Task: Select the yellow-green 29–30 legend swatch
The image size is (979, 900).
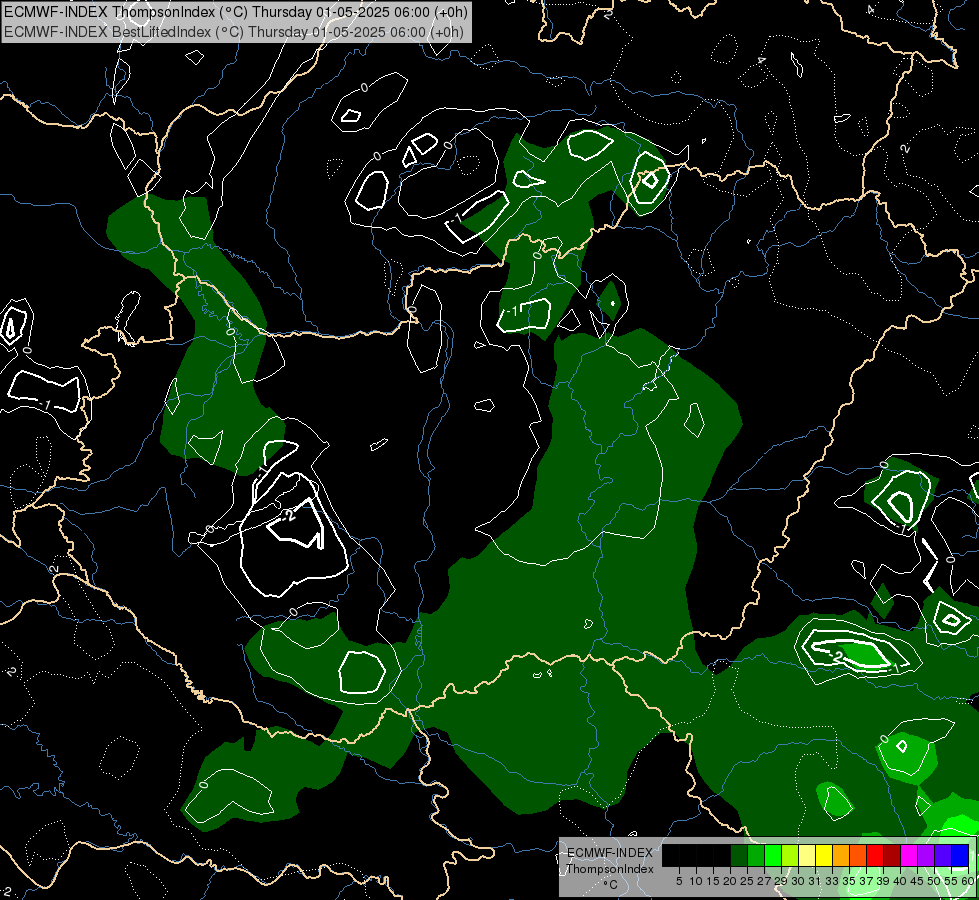Action: click(x=790, y=855)
